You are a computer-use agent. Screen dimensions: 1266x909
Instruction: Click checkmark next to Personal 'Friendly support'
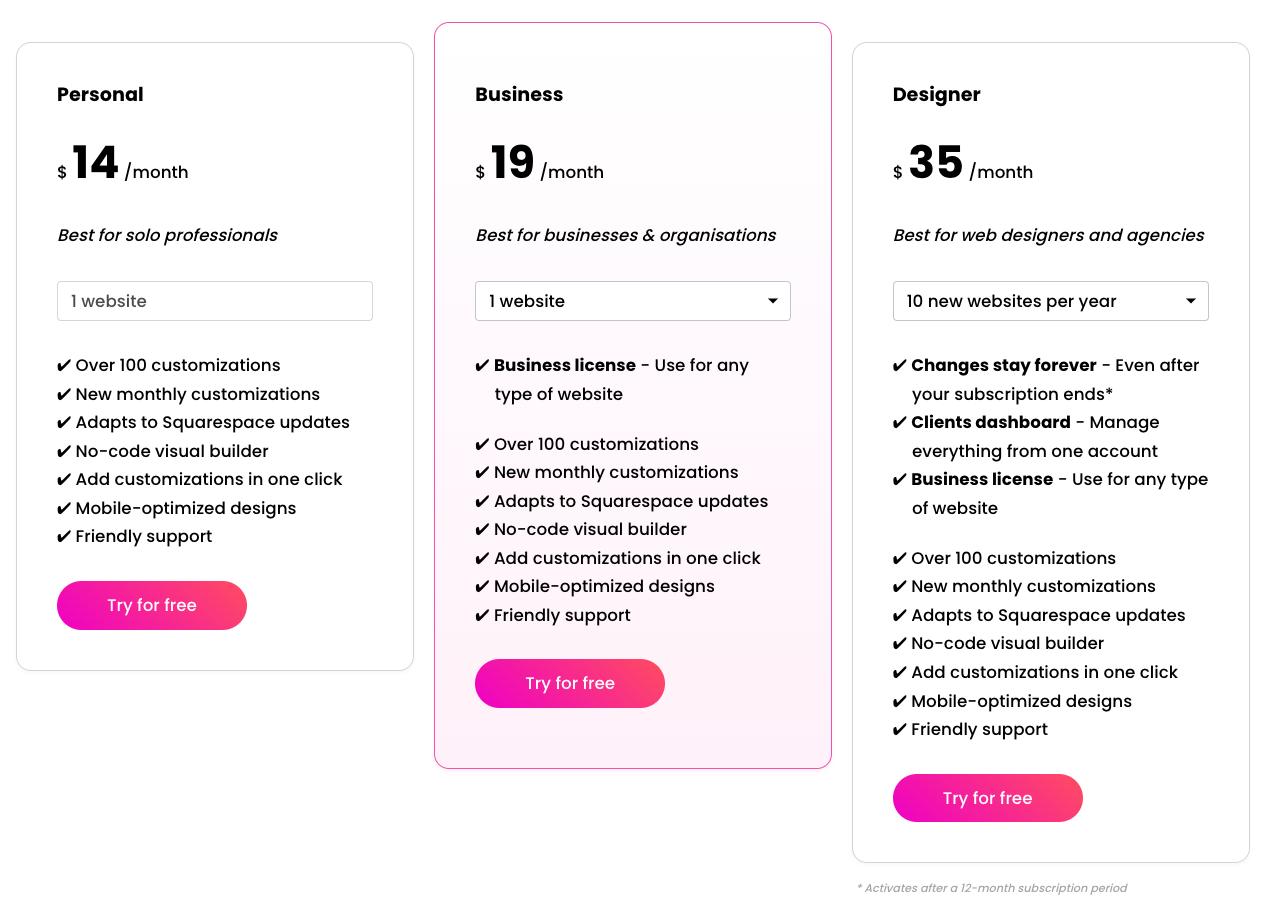[x=64, y=537]
